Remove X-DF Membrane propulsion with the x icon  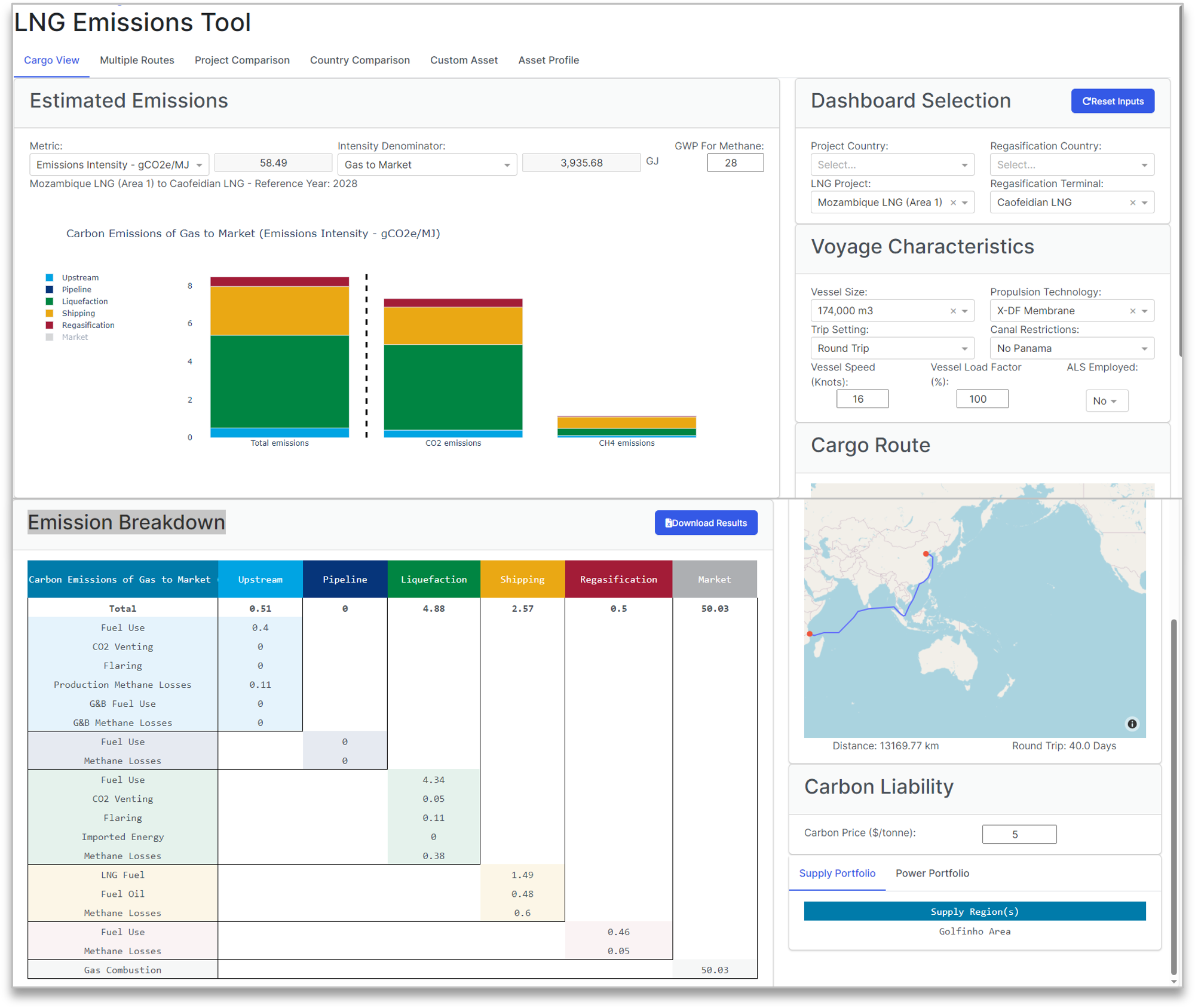[x=1133, y=310]
